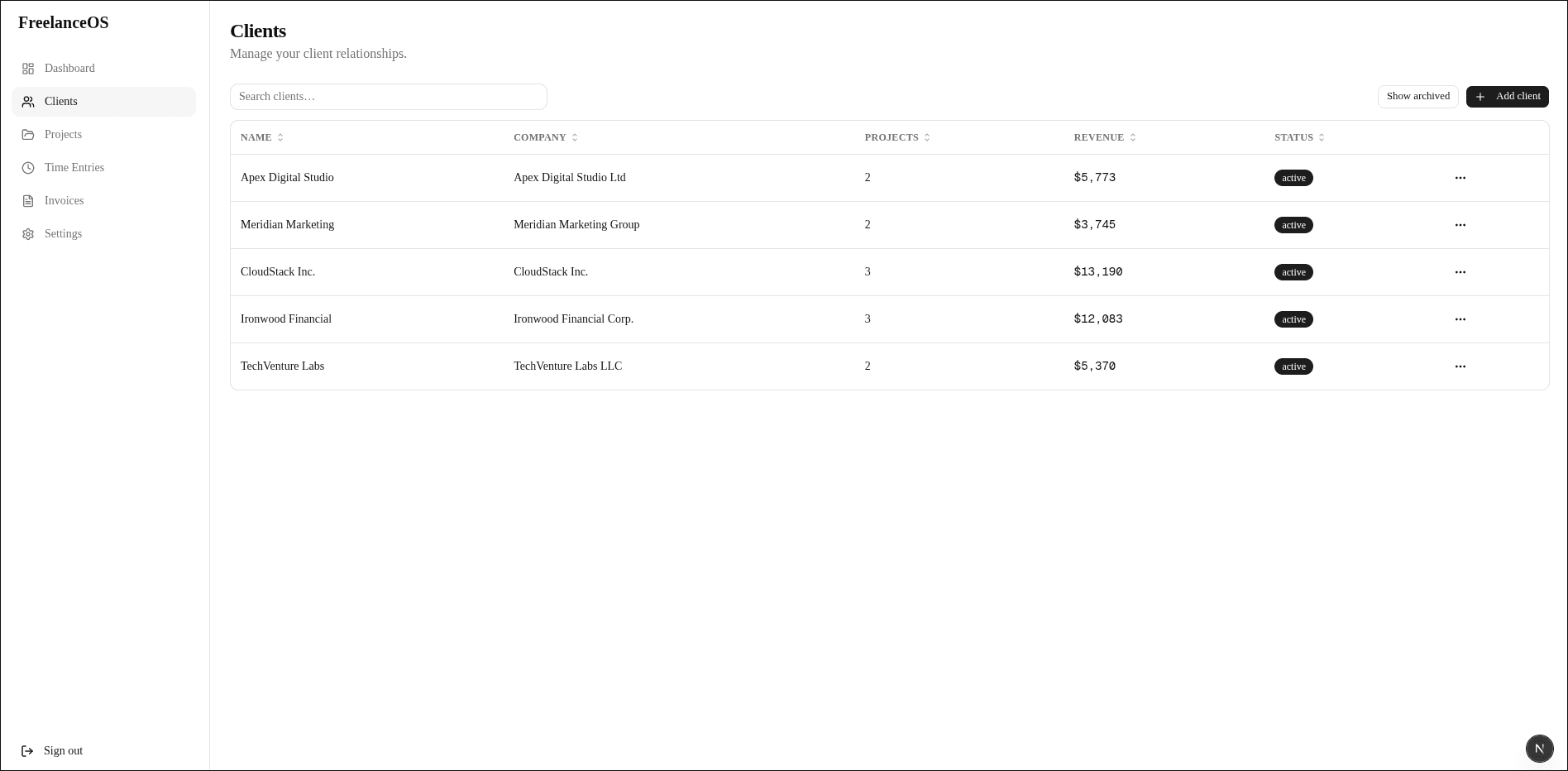Open actions menu for Ironwood Financial
Screen dimensions: 1568x771
point(1460,319)
